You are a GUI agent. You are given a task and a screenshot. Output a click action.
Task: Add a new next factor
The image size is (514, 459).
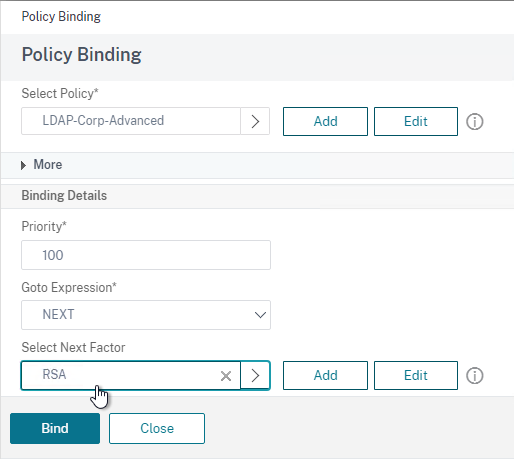[325, 375]
